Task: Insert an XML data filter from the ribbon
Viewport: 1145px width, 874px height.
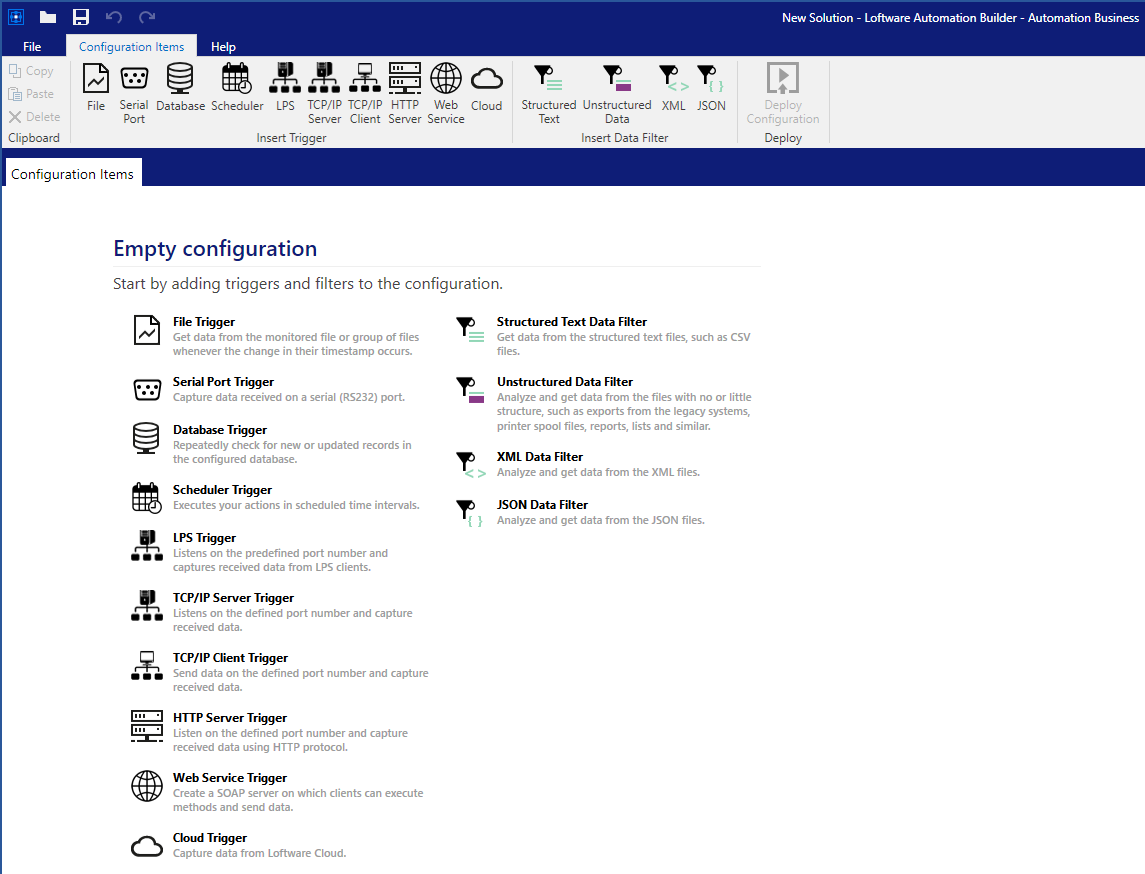Action: [x=673, y=88]
